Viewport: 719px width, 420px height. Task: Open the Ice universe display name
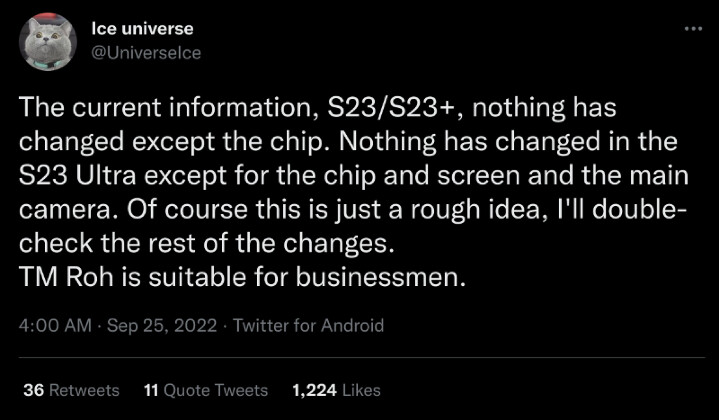(x=143, y=29)
